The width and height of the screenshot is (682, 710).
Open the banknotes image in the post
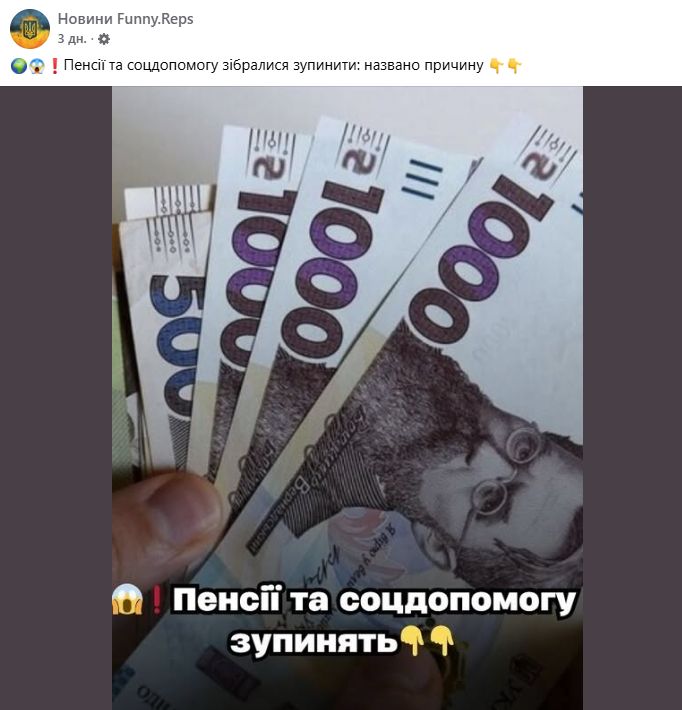[347, 398]
